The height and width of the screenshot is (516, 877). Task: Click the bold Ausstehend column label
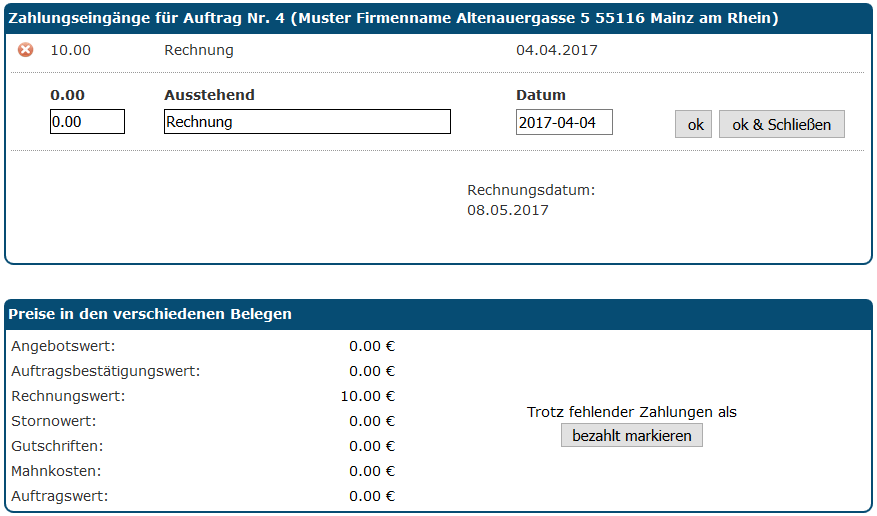point(209,96)
